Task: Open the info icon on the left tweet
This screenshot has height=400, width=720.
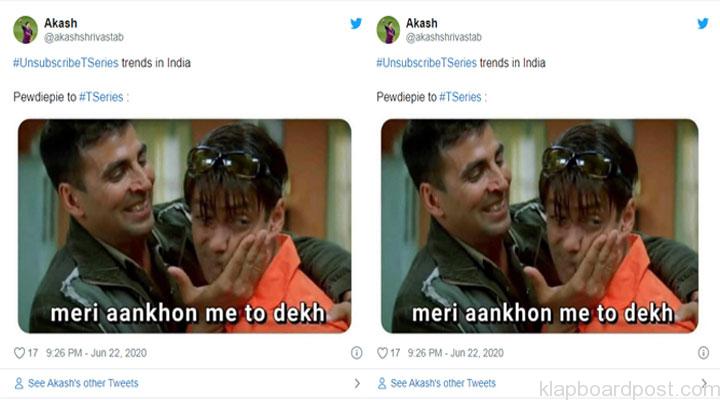Action: 356,353
